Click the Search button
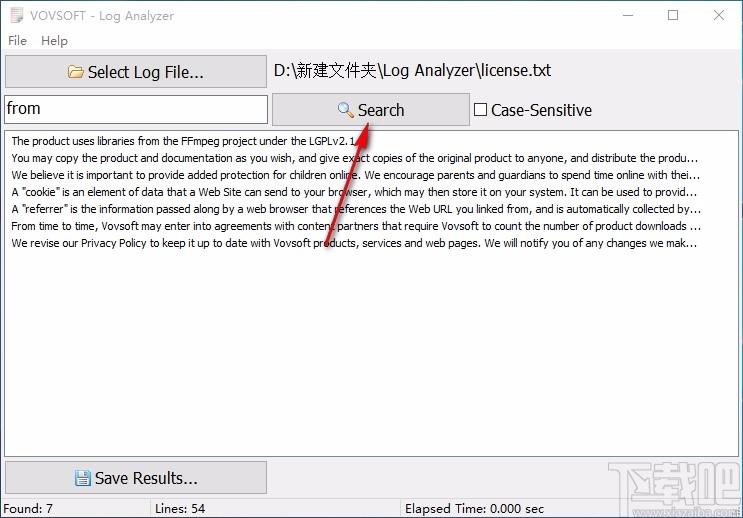Image resolution: width=743 pixels, height=518 pixels. [x=371, y=109]
